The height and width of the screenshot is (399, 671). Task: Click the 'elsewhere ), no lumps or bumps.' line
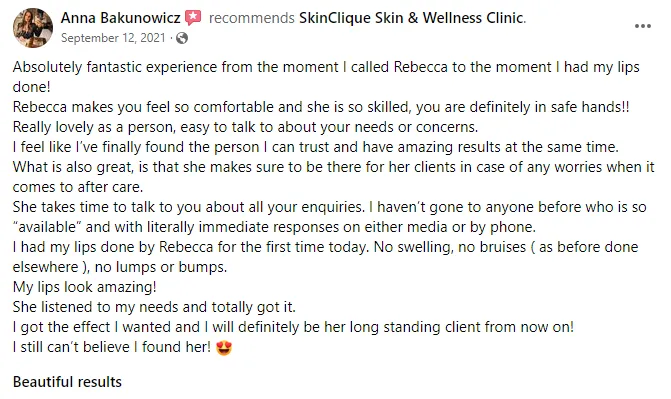[x=120, y=267]
